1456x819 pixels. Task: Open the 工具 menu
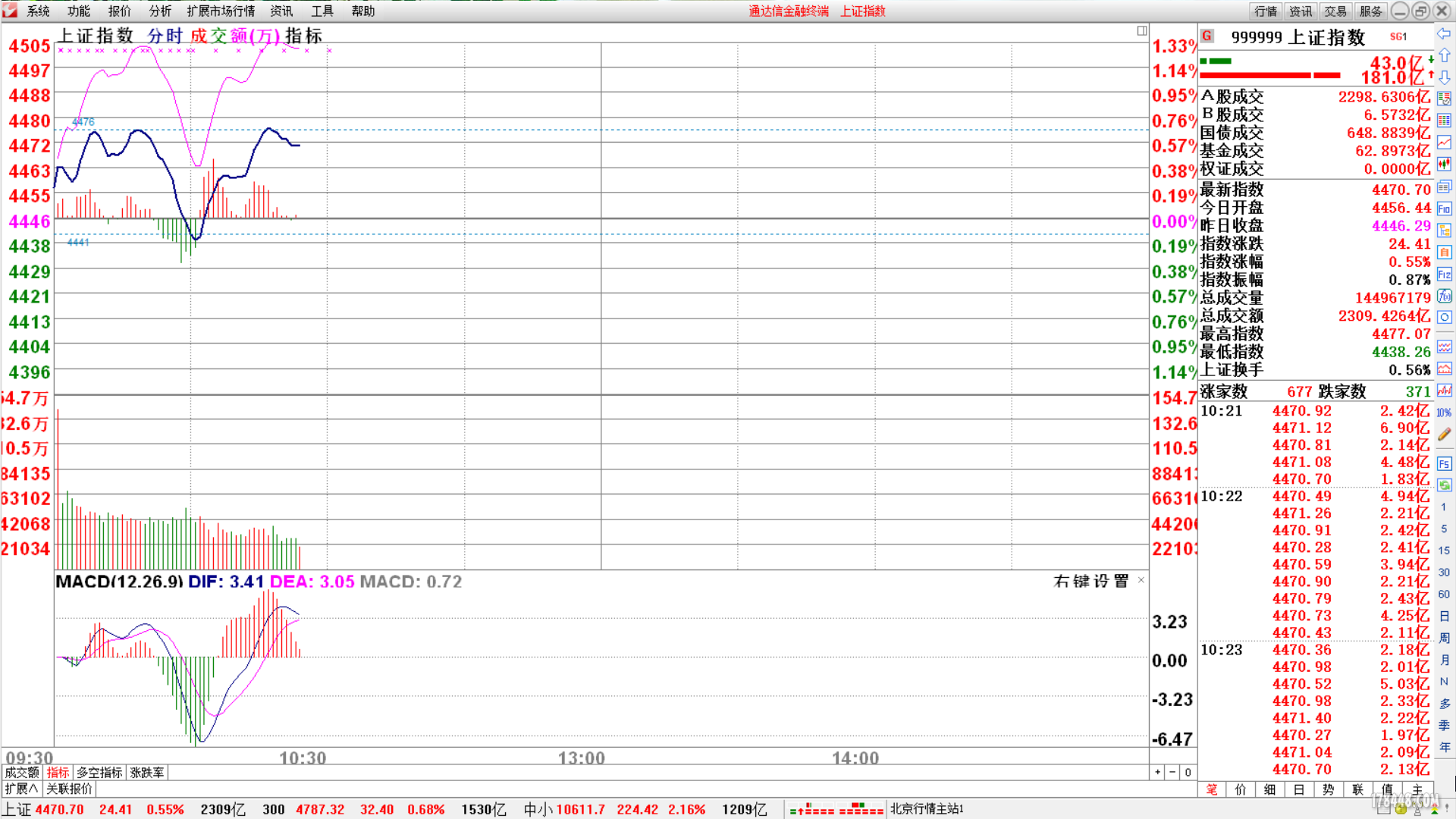[x=322, y=11]
